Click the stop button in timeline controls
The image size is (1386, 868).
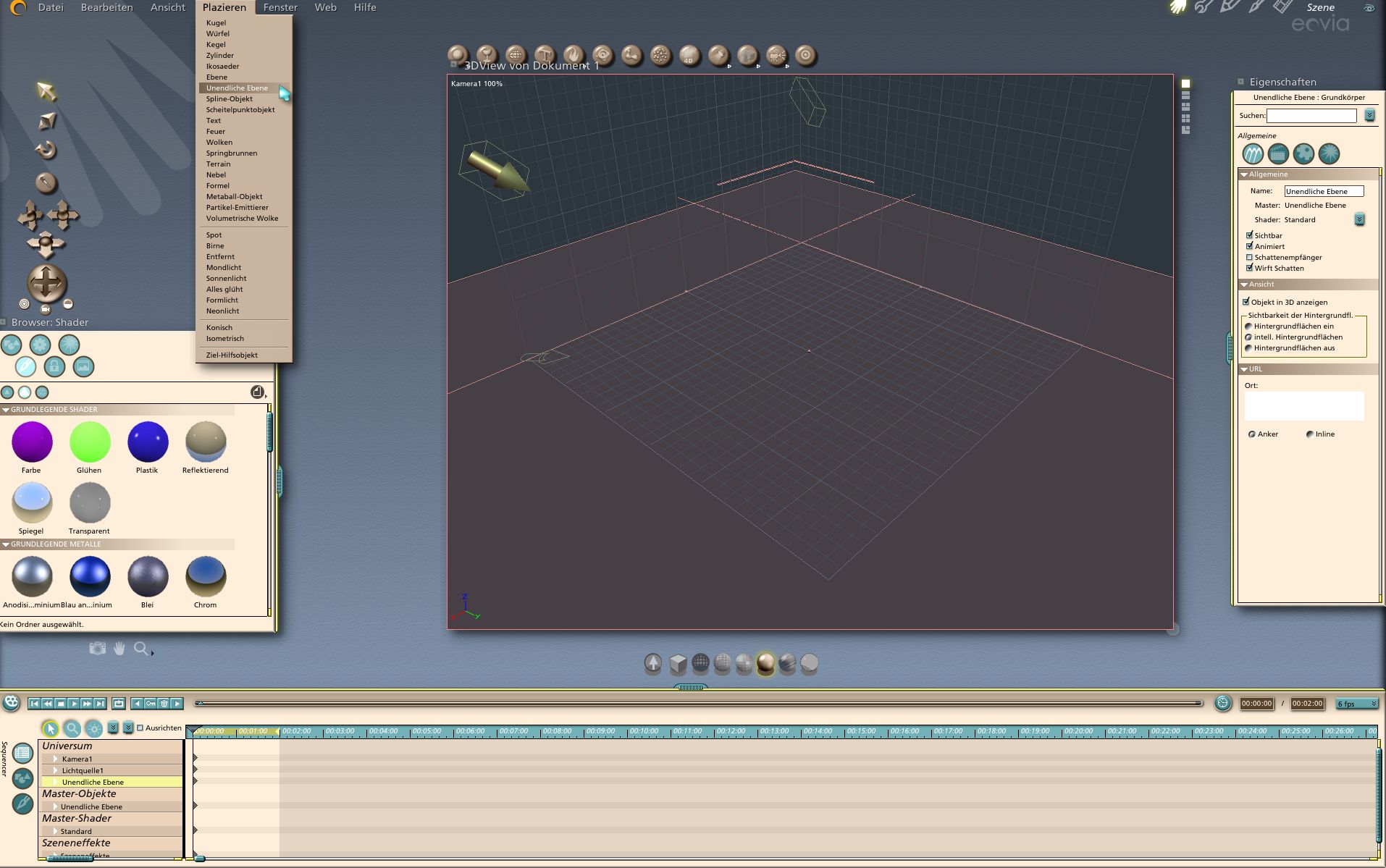coord(61,703)
